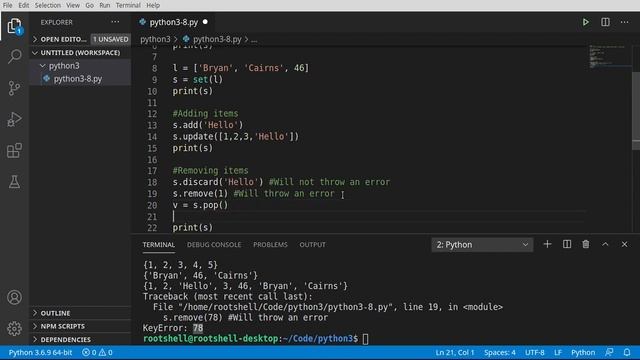The image size is (640, 360).
Task: Show errors and warnings count
Action: click(x=97, y=352)
